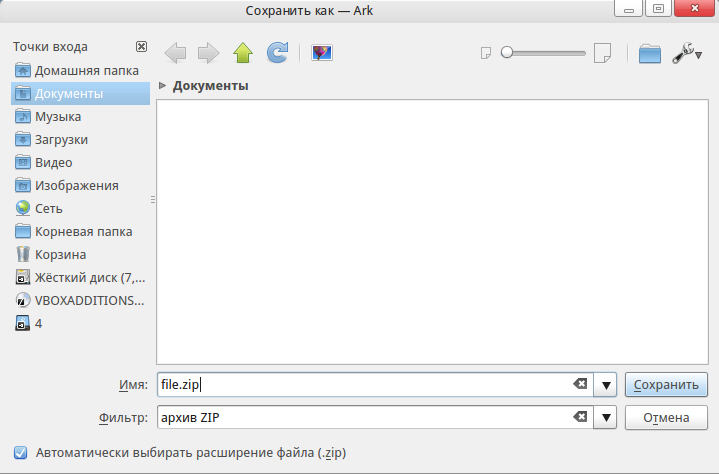Open Домашняя папка in places
The height and width of the screenshot is (474, 719).
click(x=80, y=71)
